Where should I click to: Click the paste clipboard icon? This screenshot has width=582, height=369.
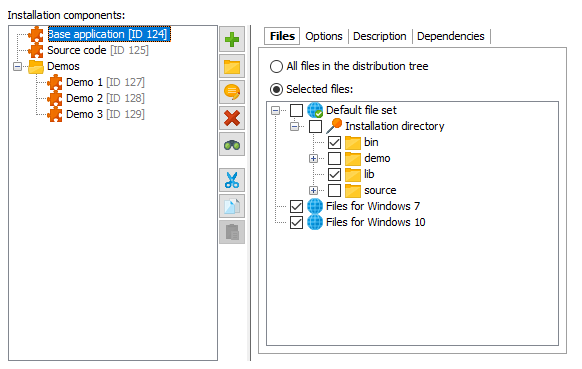(232, 232)
